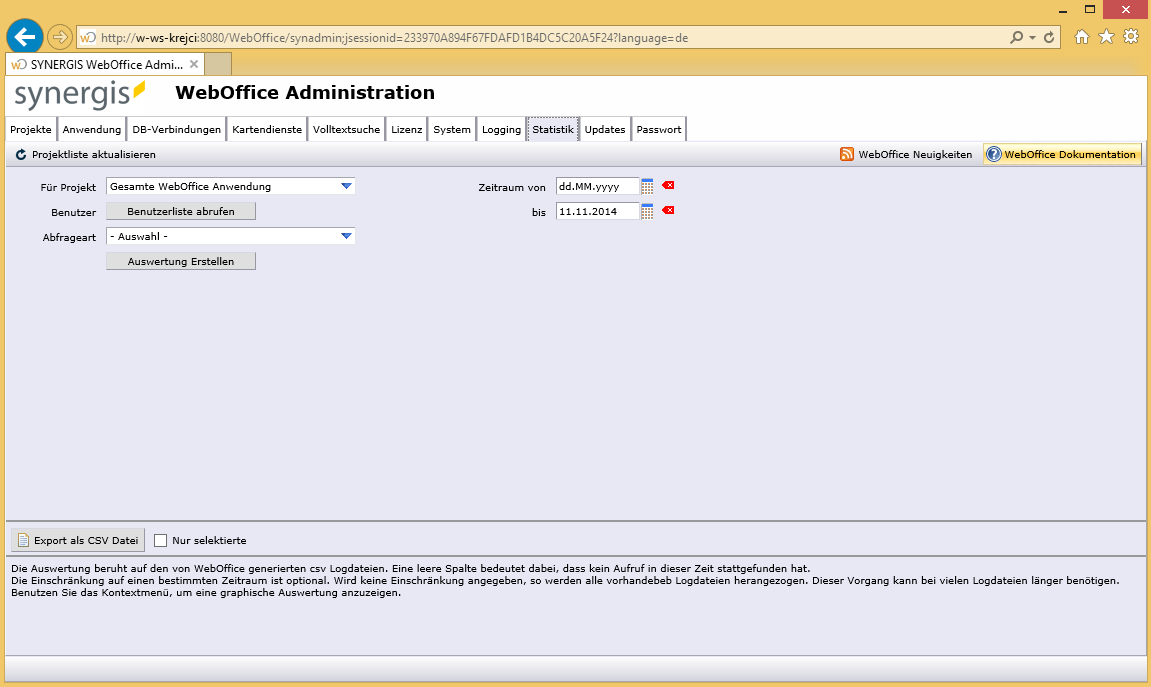Select the Kartendienste tab

coord(266,128)
